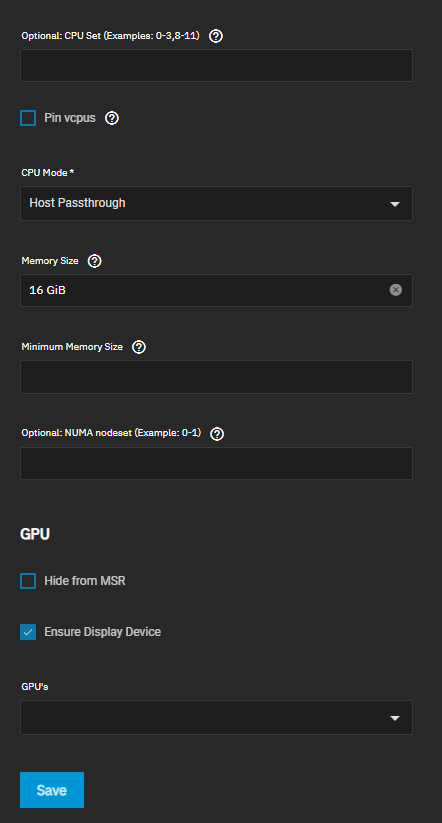Clear the 16 GiB memory value
Image resolution: width=442 pixels, height=823 pixels.
click(396, 290)
